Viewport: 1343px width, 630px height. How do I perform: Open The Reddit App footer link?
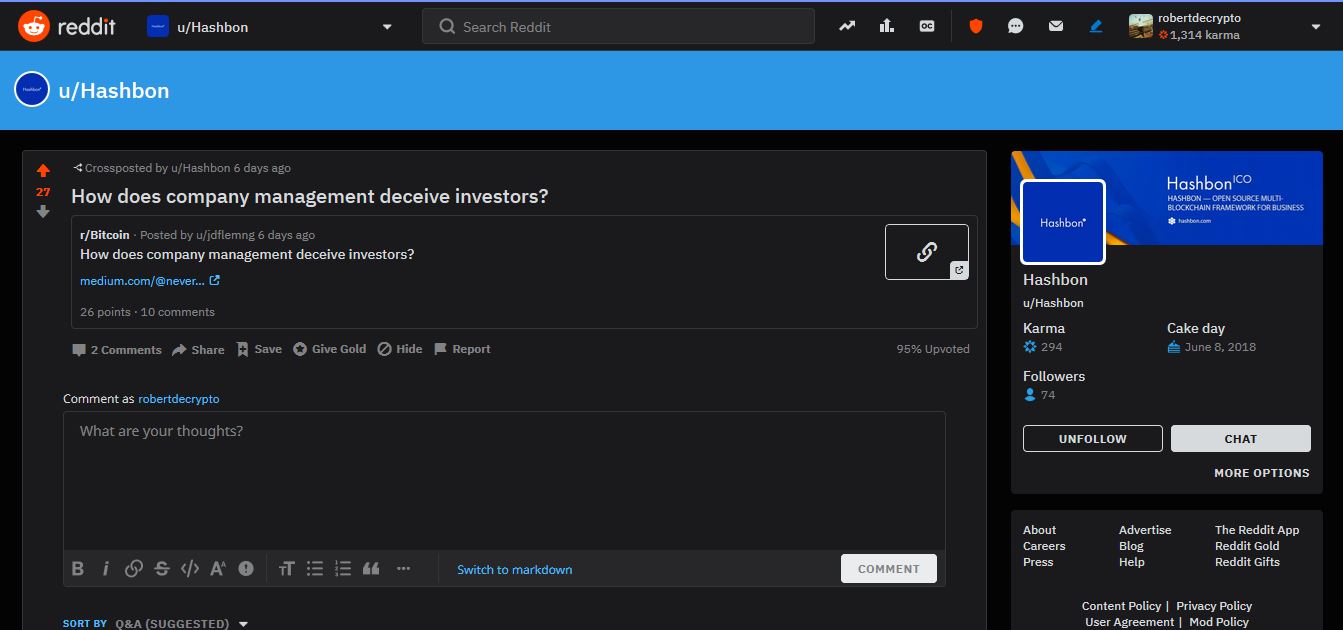click(1257, 530)
